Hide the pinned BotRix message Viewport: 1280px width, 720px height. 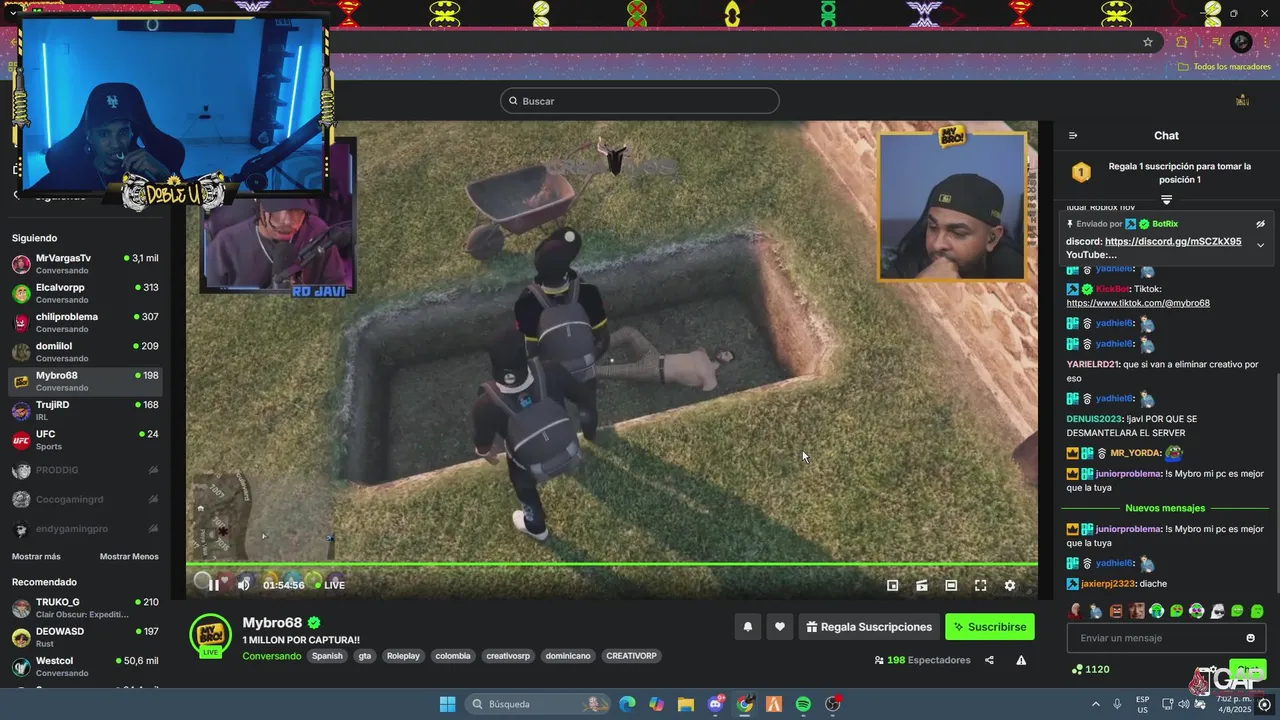1260,224
